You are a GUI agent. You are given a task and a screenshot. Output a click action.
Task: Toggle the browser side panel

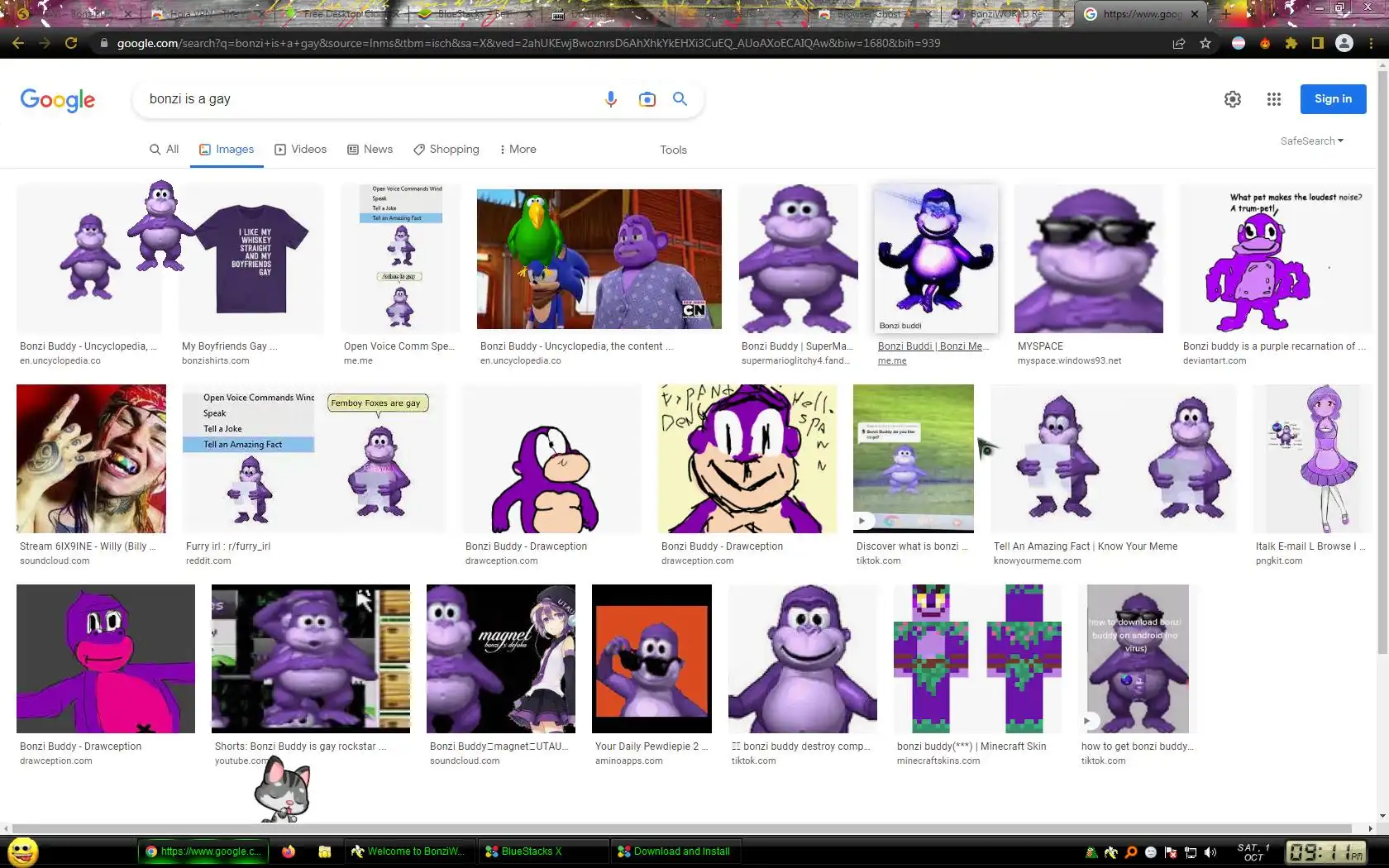click(1318, 43)
